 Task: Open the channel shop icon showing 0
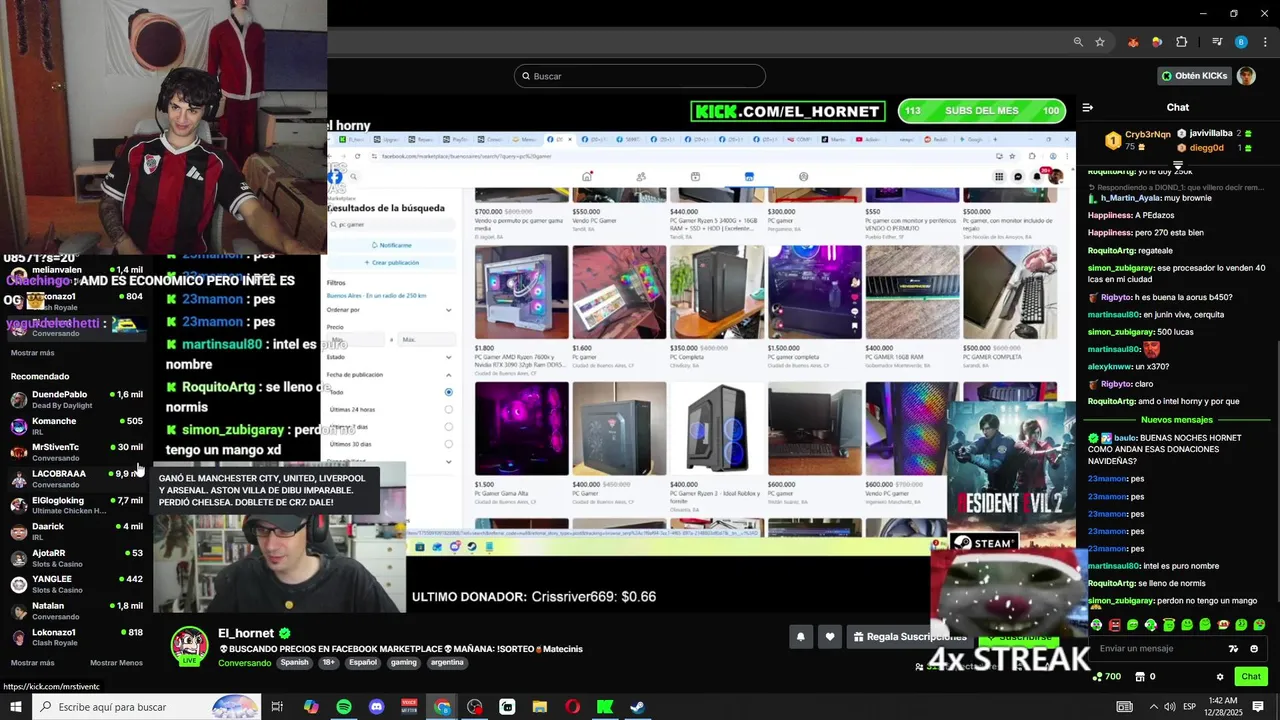coord(1146,677)
